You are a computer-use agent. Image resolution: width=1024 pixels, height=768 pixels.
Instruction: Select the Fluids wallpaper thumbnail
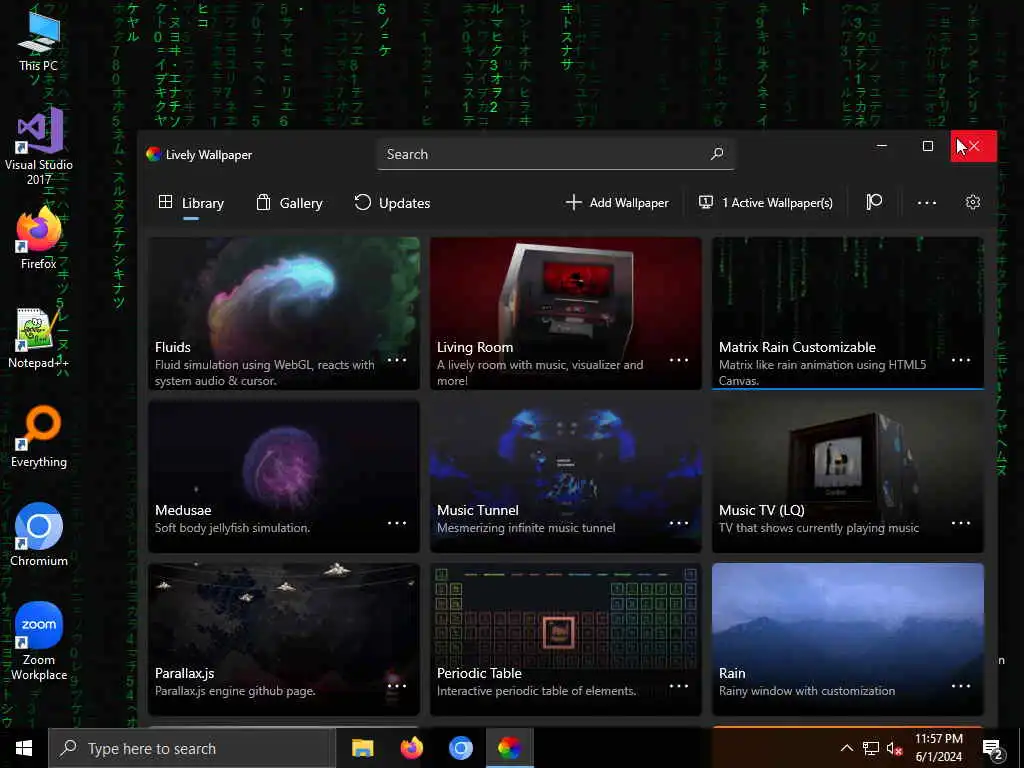tap(284, 313)
